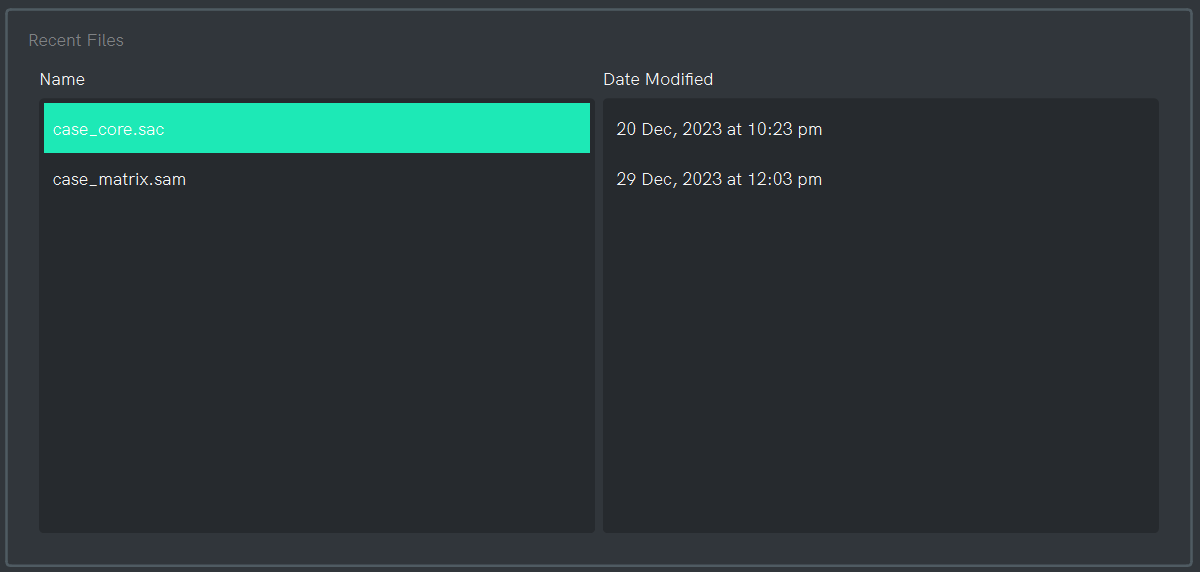
Task: Click the timestamp beside case_core.sac
Action: [x=719, y=129]
